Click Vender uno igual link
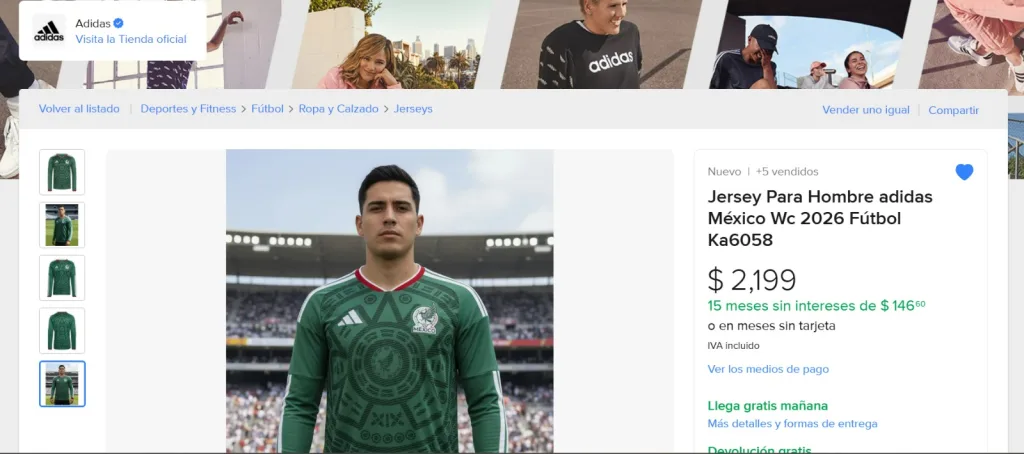The image size is (1024, 454). coord(866,110)
